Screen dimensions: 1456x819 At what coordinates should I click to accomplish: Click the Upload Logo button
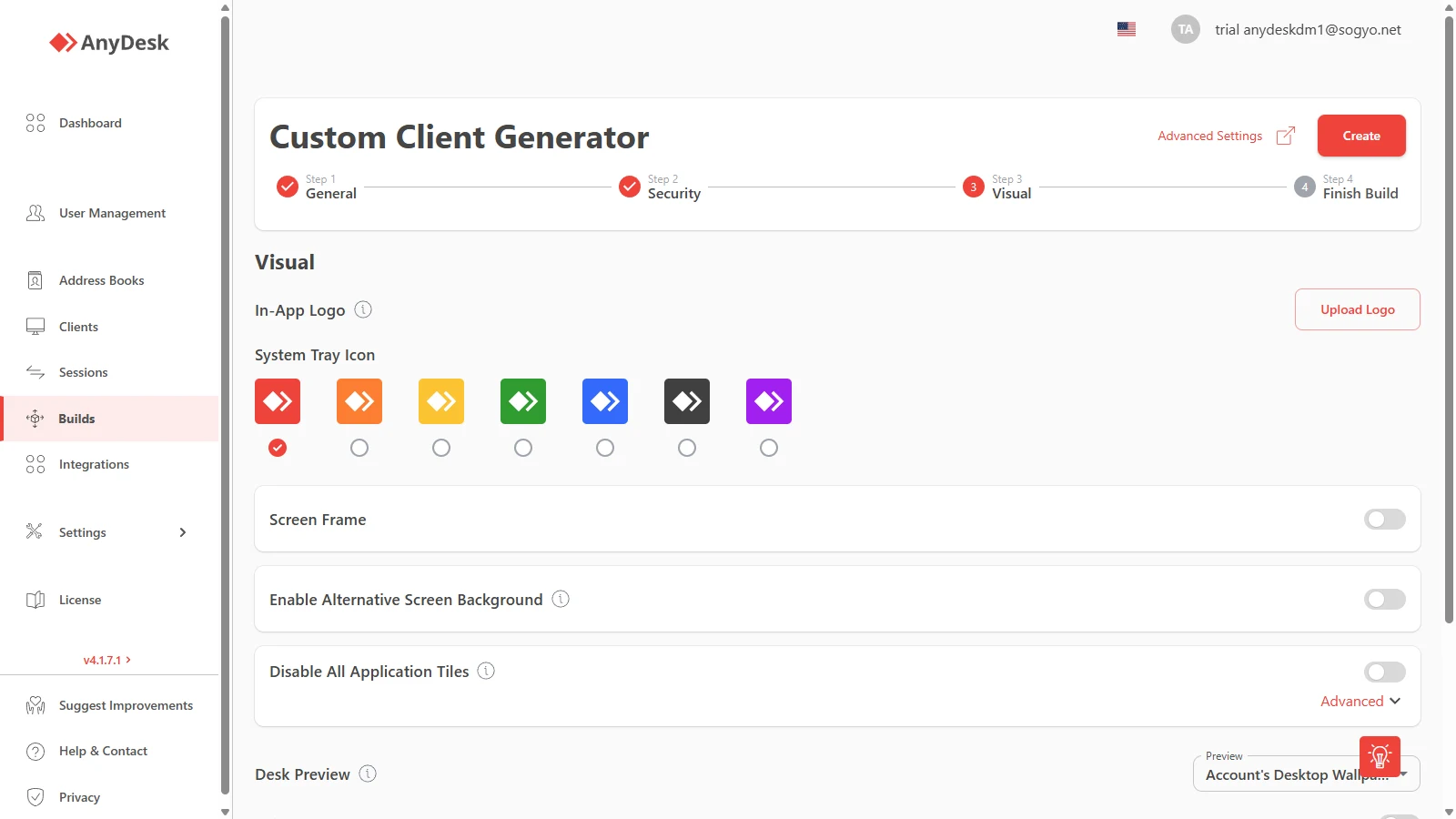pos(1358,309)
